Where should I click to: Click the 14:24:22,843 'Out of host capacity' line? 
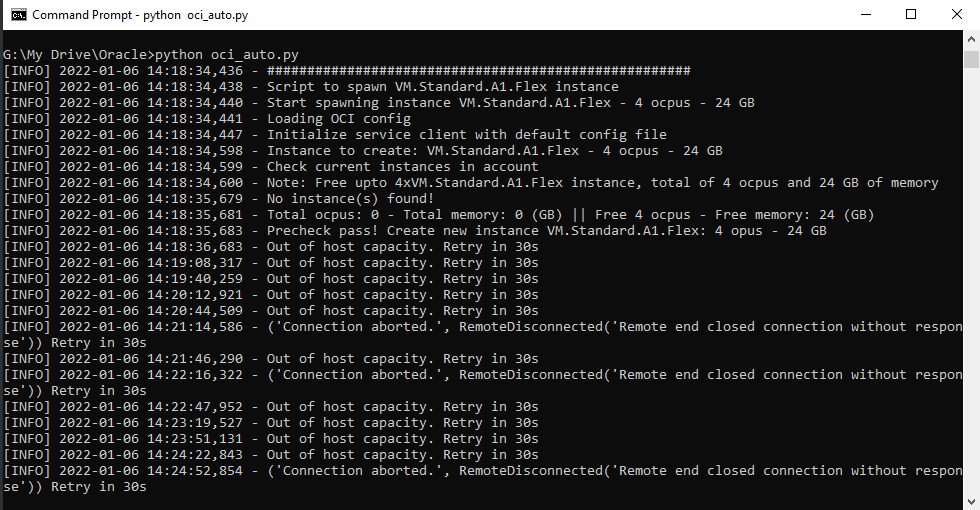271,455
